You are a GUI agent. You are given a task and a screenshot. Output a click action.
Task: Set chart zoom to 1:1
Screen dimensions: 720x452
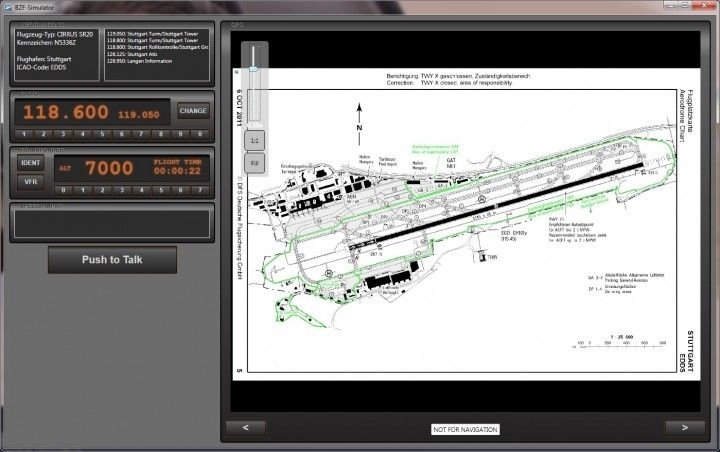click(254, 139)
